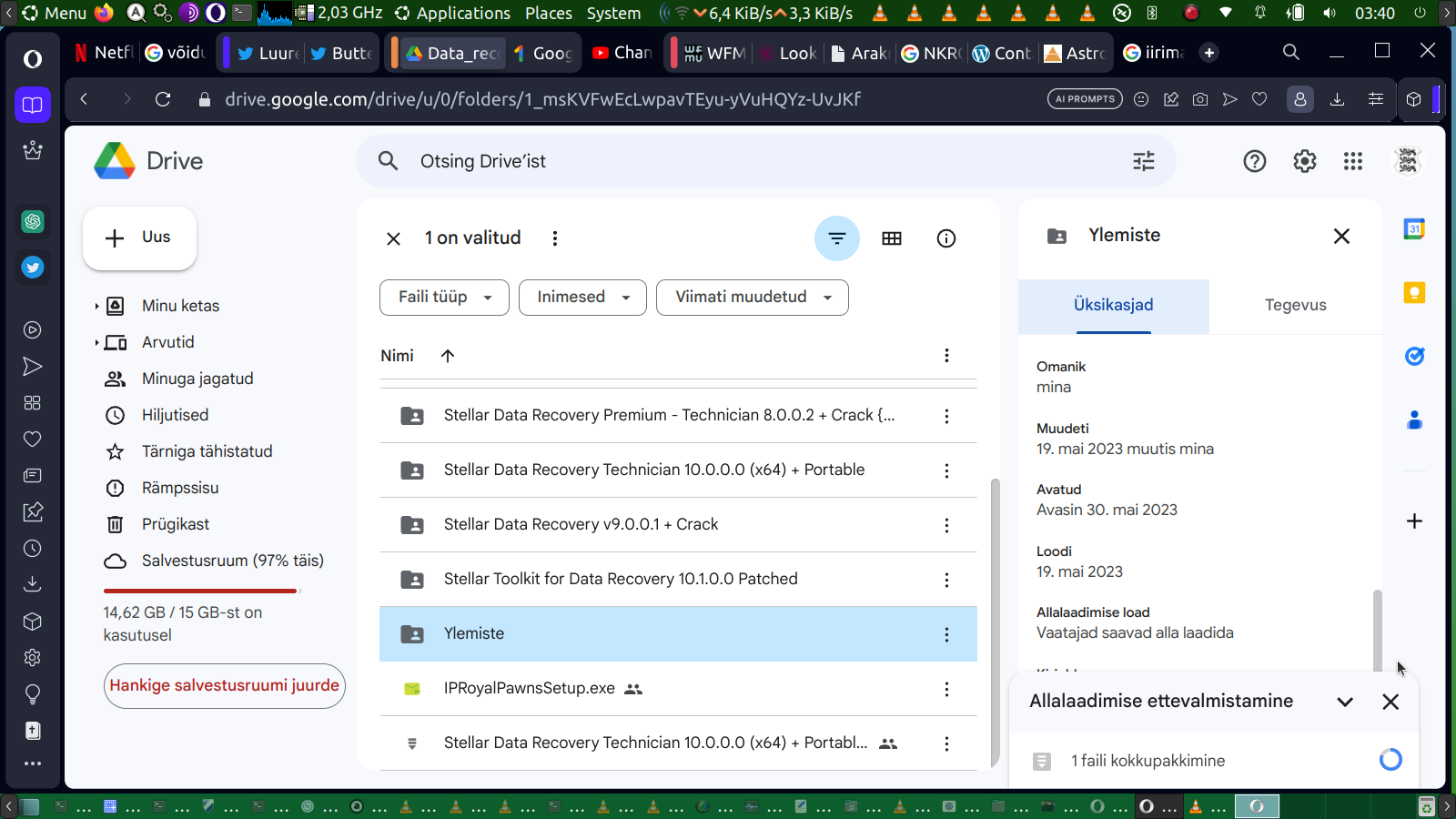Close the Ylemiste details panel
Image resolution: width=1456 pixels, height=819 pixels.
point(1341,237)
